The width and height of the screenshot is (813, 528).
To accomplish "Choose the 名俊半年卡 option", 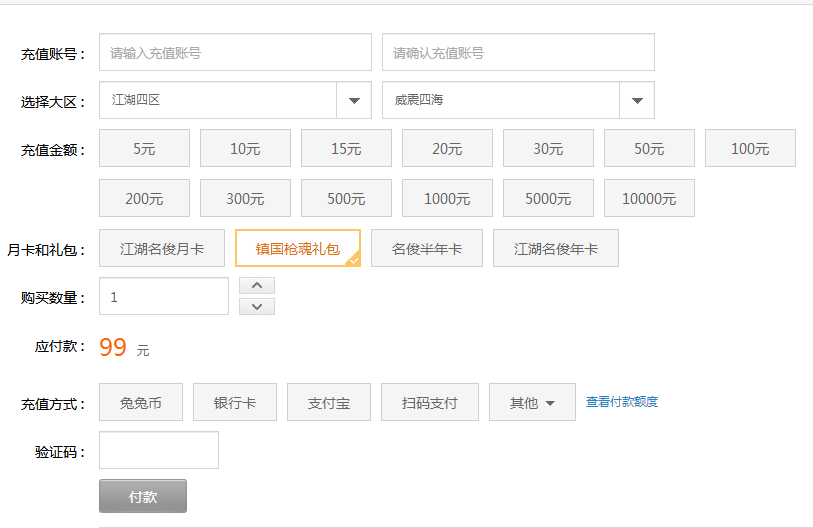I will click(426, 248).
